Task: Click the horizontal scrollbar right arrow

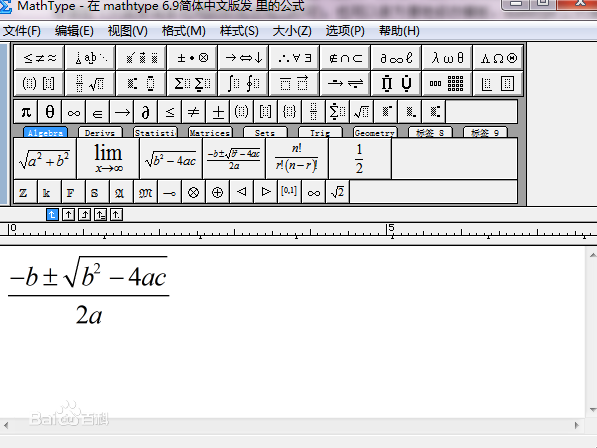Action: 576,425
